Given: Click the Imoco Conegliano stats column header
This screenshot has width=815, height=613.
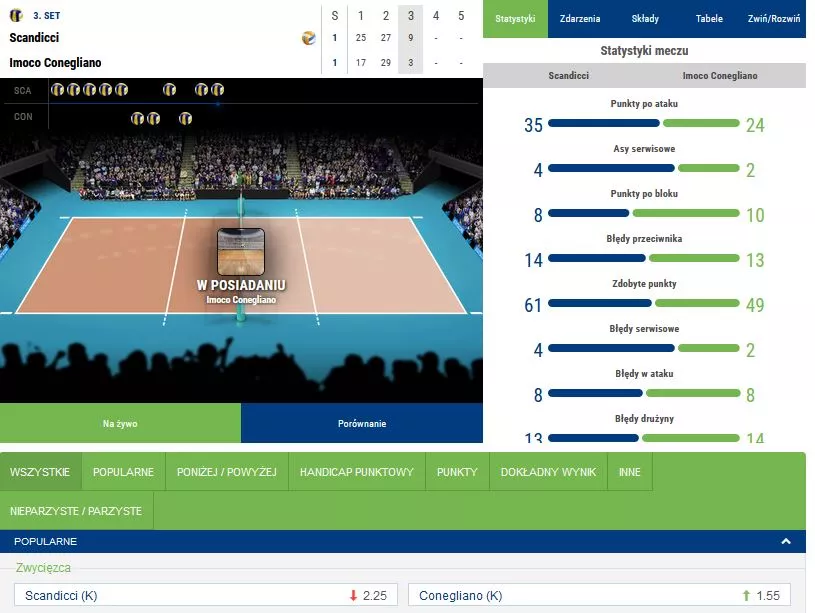Looking at the screenshot, I should 720,75.
